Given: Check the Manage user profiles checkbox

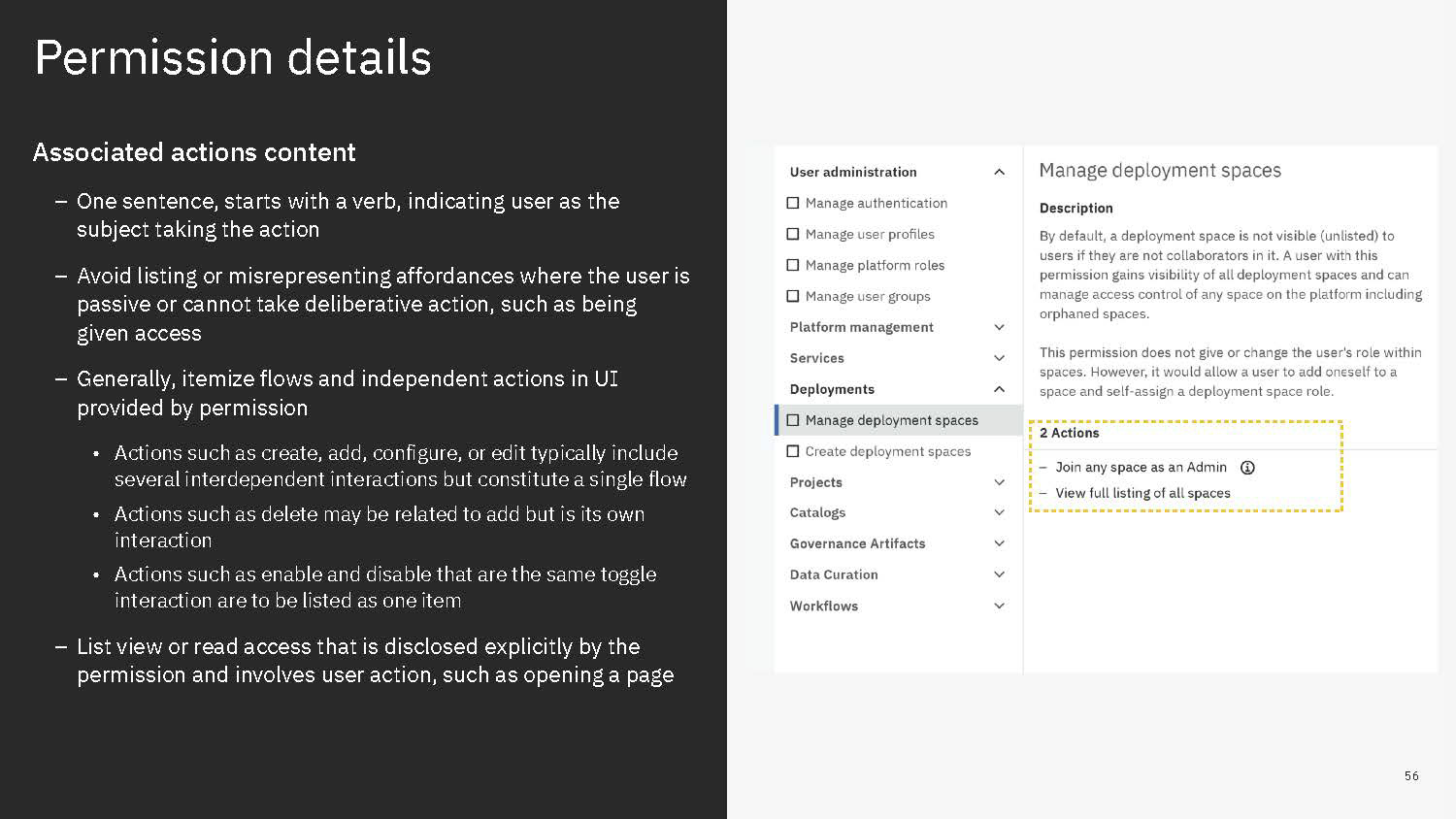Looking at the screenshot, I should [793, 234].
